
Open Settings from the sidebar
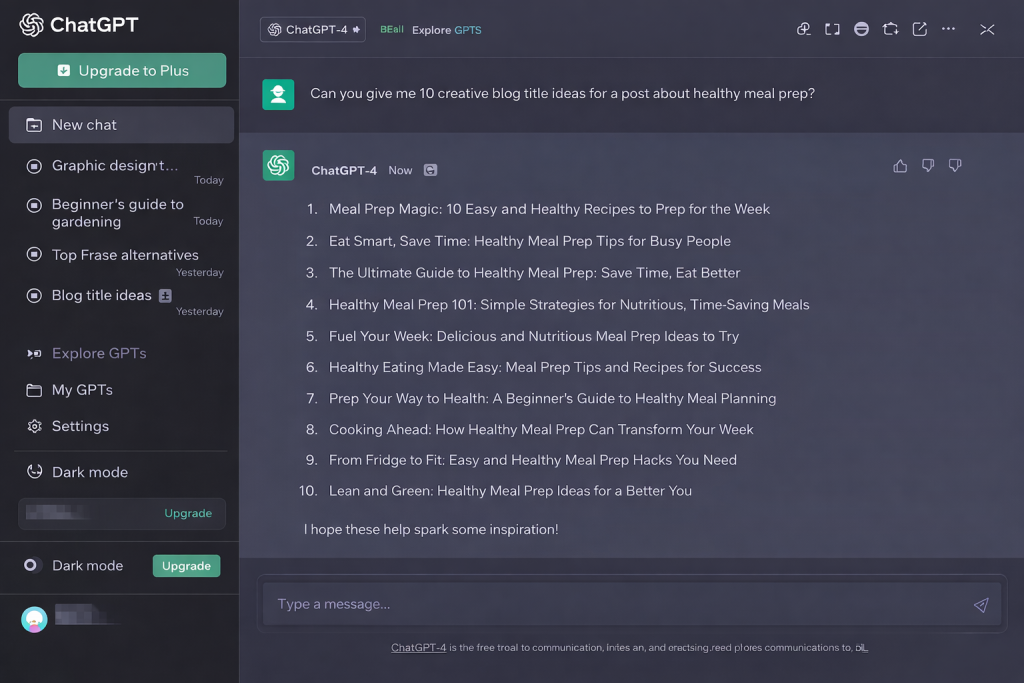(80, 426)
